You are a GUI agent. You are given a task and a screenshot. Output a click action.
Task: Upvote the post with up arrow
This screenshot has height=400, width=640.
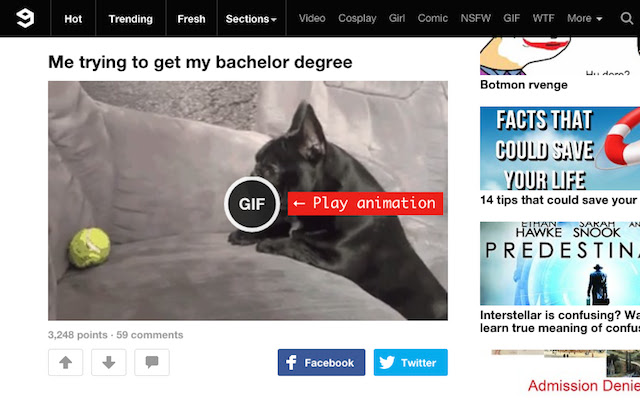[65, 362]
